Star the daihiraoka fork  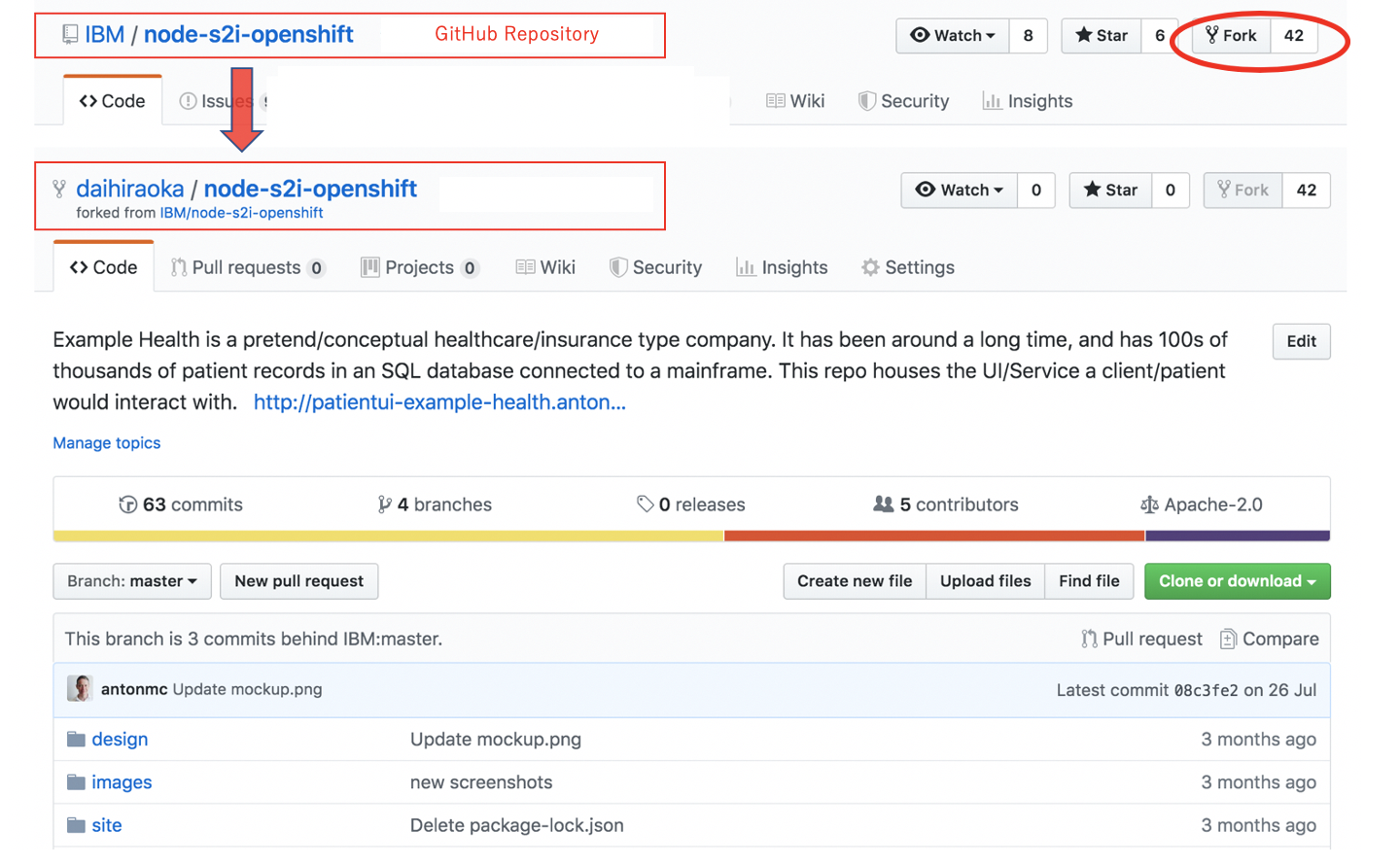click(x=1110, y=191)
